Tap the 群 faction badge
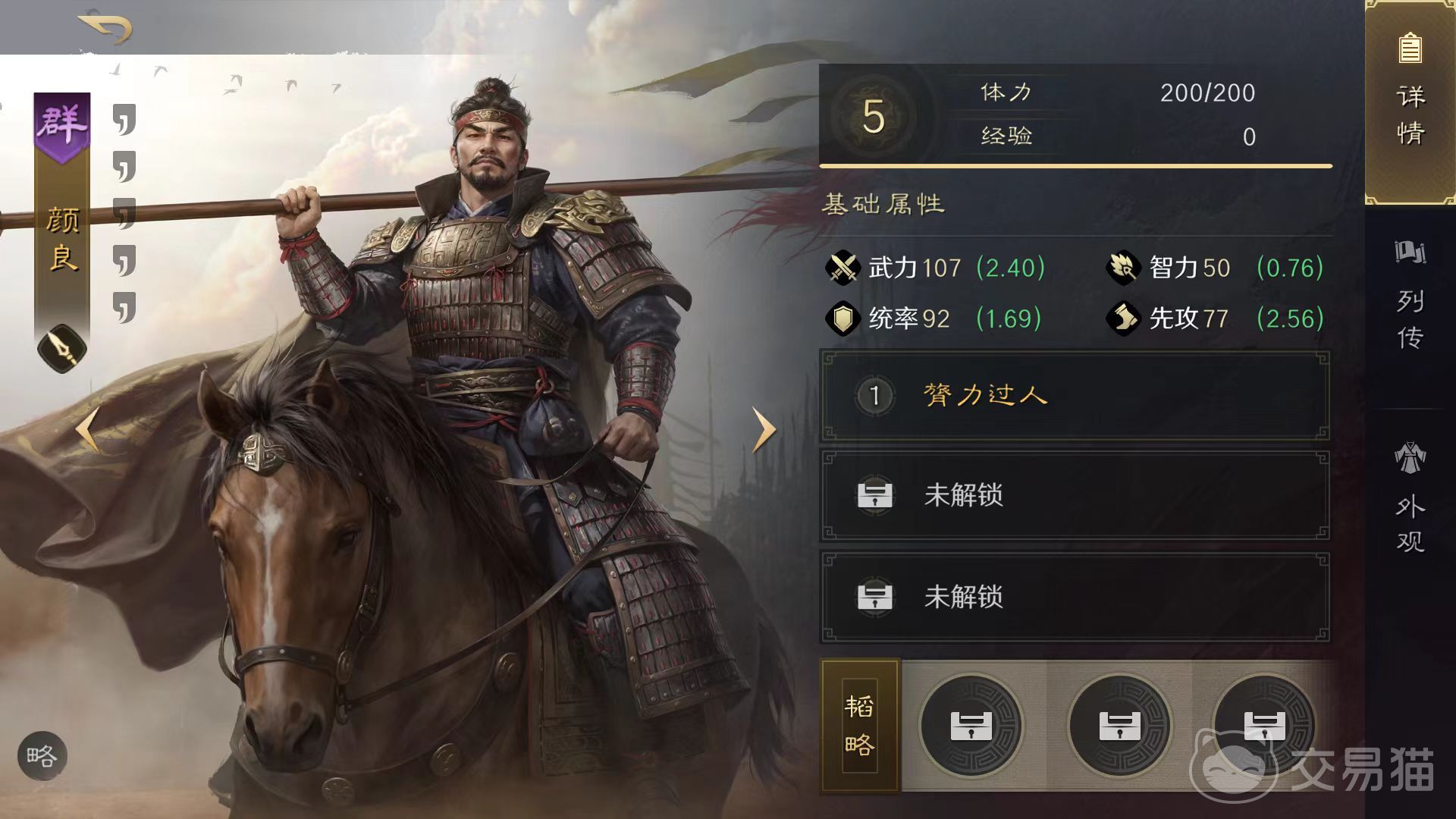Image resolution: width=1456 pixels, height=819 pixels. (62, 127)
